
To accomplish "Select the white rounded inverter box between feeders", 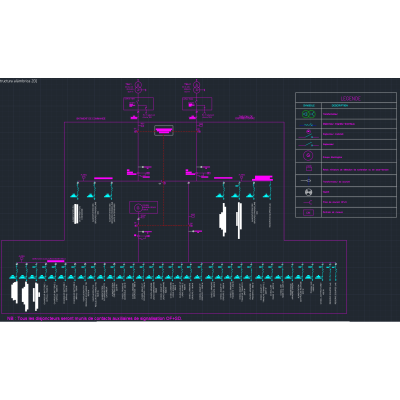I will pyautogui.click(x=163, y=130).
